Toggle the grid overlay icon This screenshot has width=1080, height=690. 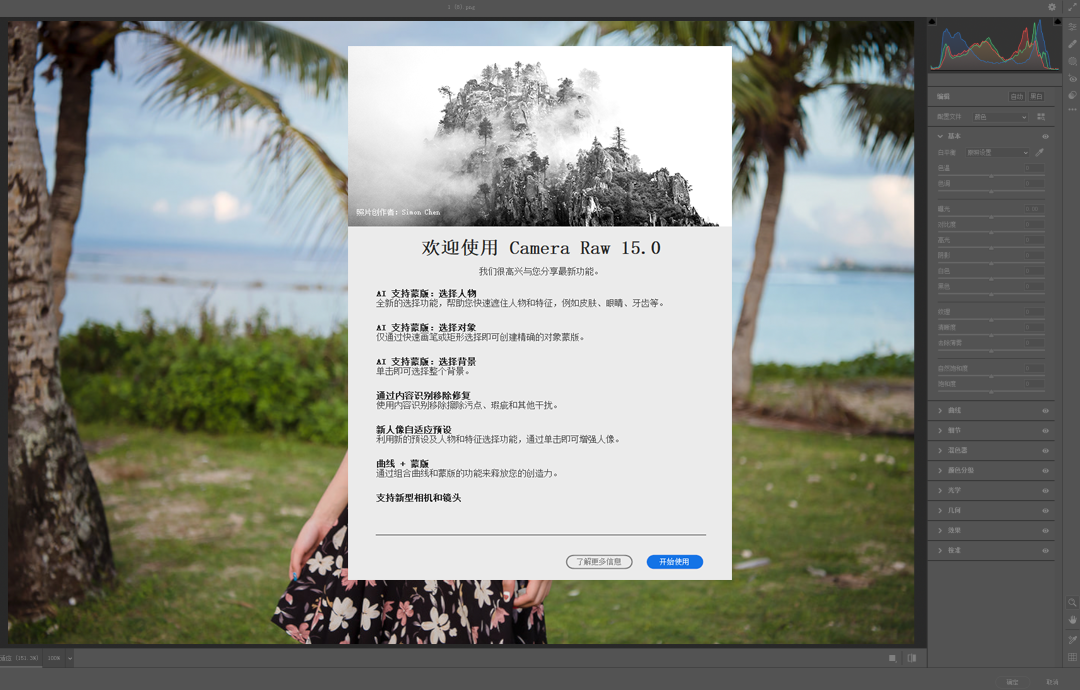(1072, 657)
